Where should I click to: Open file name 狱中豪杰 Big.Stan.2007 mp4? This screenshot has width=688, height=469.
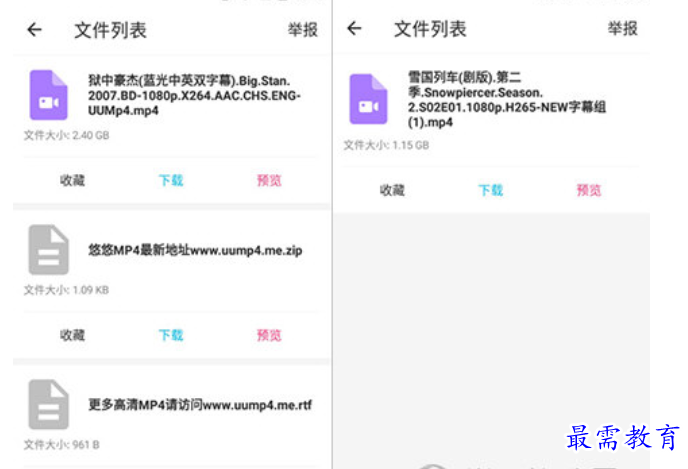pyautogui.click(x=194, y=95)
